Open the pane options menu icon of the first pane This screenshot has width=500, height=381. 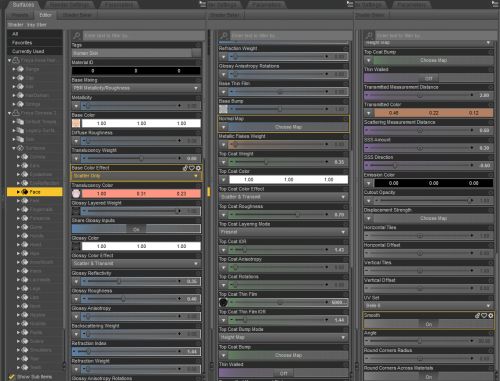[x=202, y=4]
